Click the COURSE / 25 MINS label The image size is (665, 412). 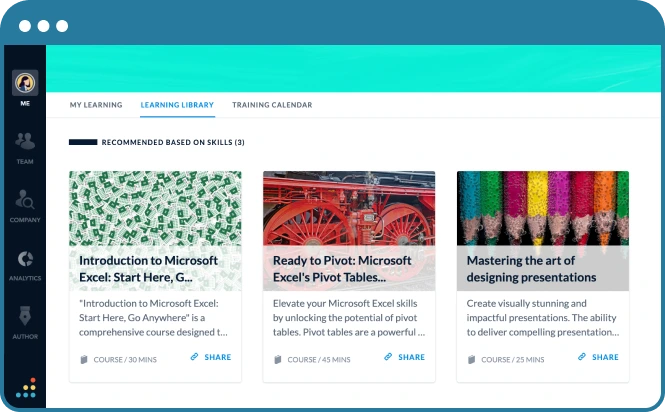(513, 360)
